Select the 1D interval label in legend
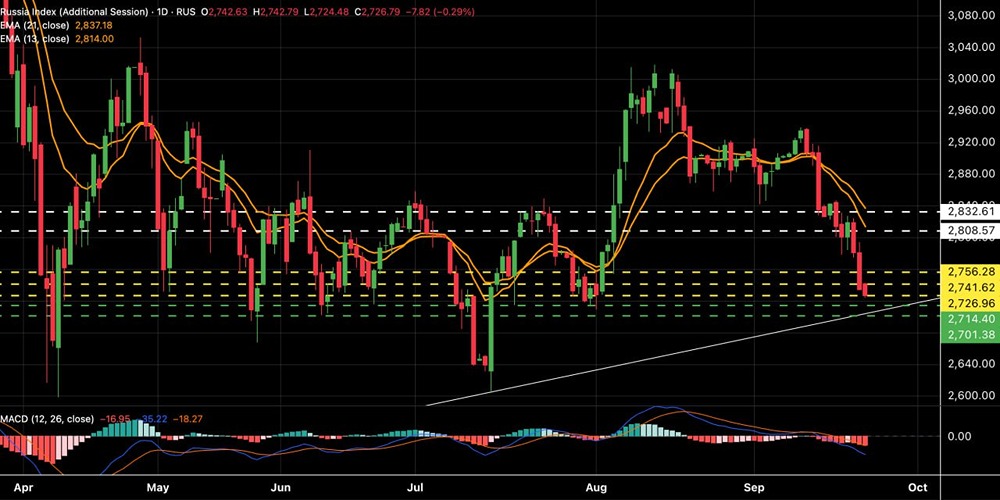1000x500 pixels. pos(163,12)
